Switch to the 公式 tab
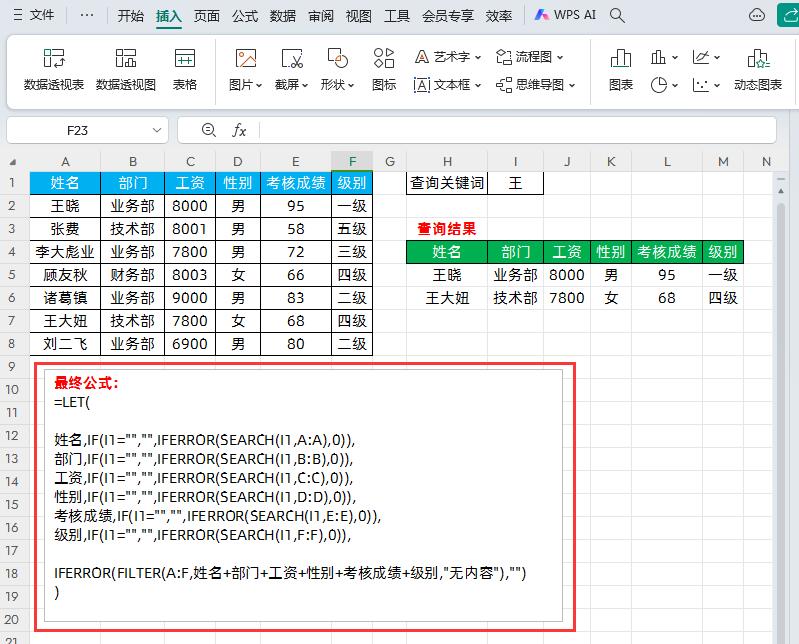This screenshot has height=644, width=799. click(245, 16)
